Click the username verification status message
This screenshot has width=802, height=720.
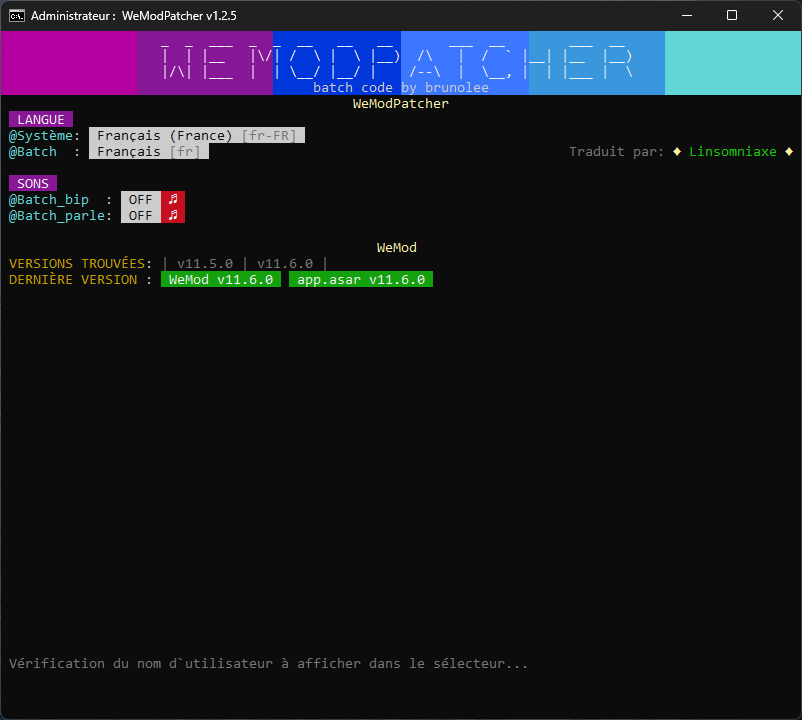point(268,663)
